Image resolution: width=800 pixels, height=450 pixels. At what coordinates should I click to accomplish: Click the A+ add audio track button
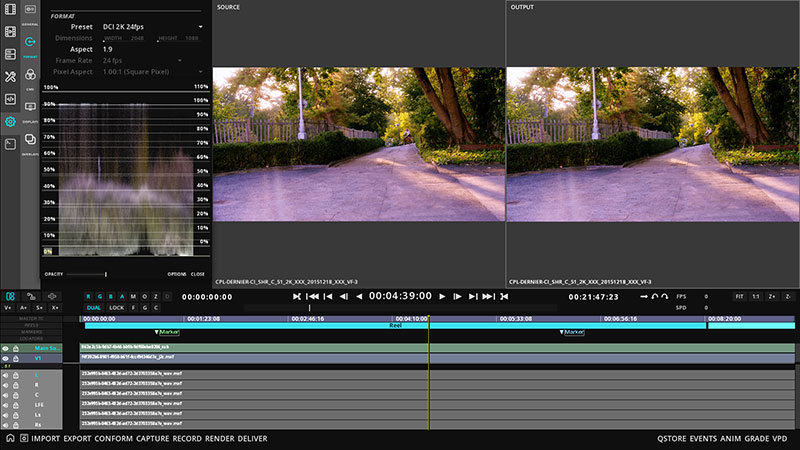point(23,308)
